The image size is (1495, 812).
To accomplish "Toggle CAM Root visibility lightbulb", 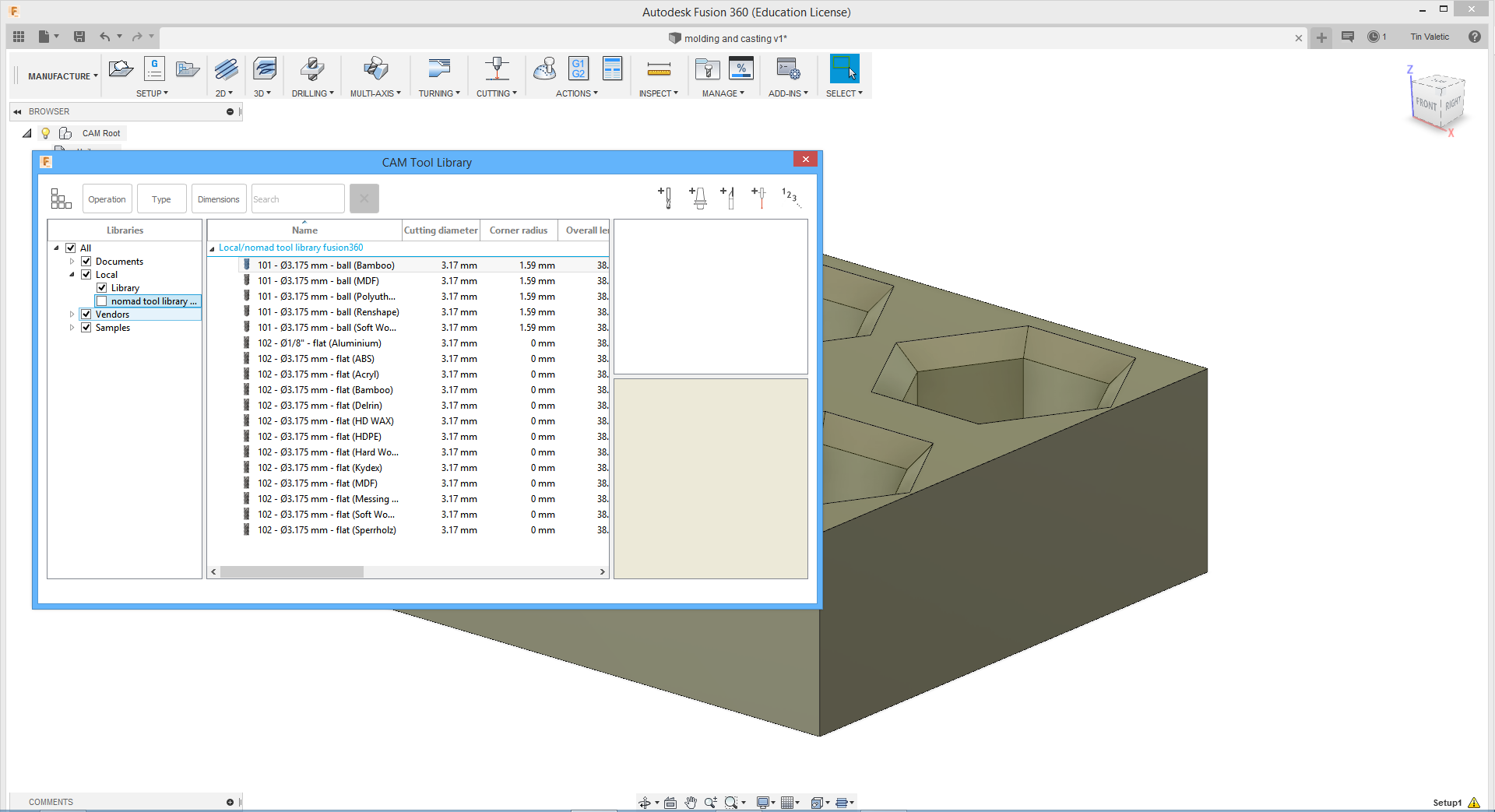I will tap(46, 133).
